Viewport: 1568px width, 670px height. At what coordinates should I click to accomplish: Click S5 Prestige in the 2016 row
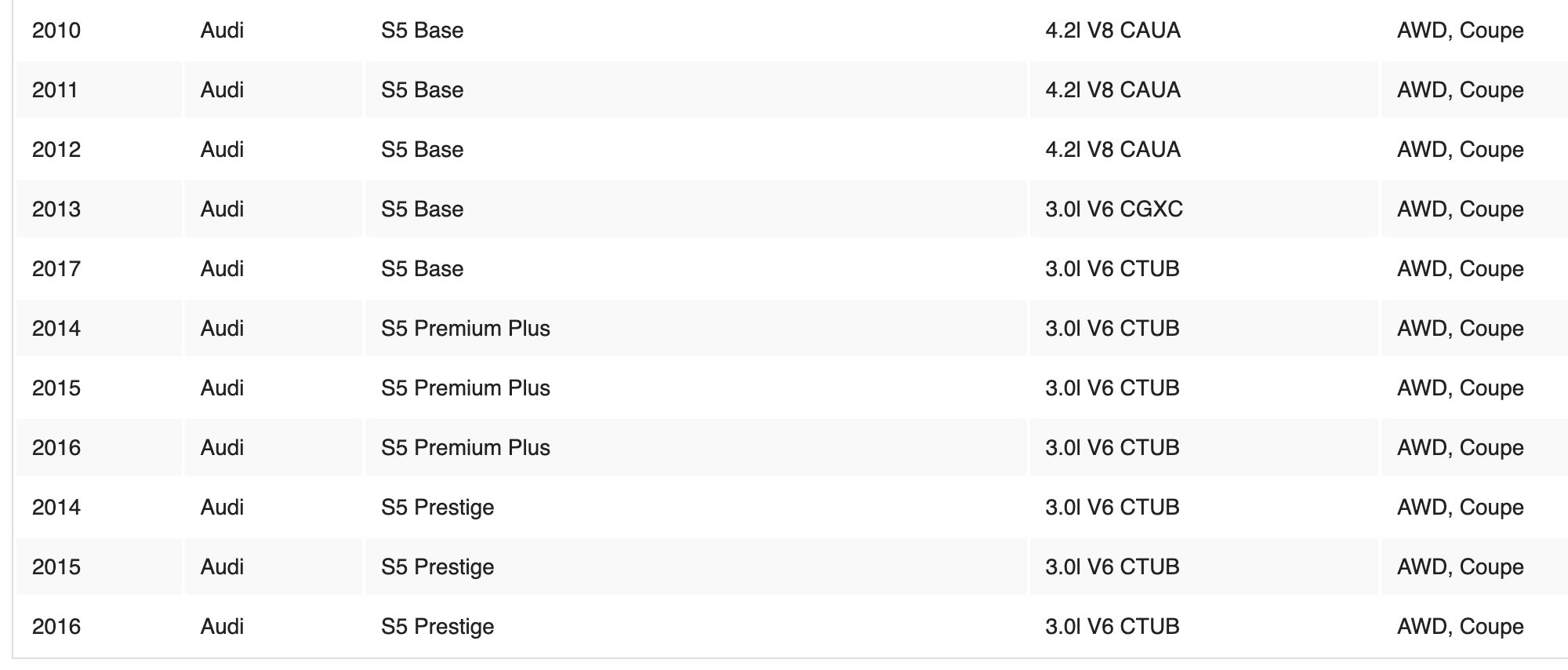pyautogui.click(x=437, y=627)
